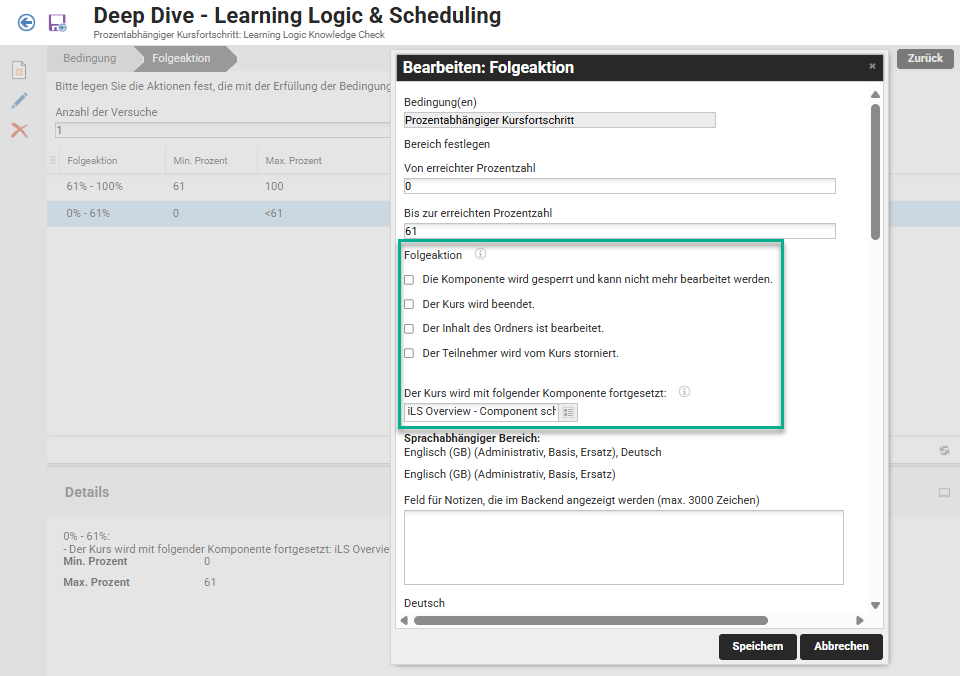Image resolution: width=960 pixels, height=676 pixels.
Task: Click the save disk icon
Action: tap(57, 22)
